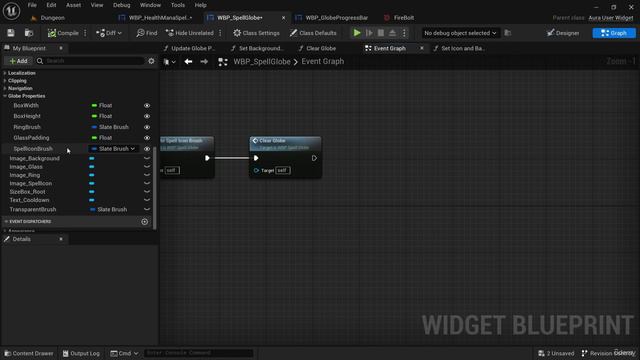Click the Find button
Image resolution: width=640 pixels, height=360 pixels.
pyautogui.click(x=147, y=33)
